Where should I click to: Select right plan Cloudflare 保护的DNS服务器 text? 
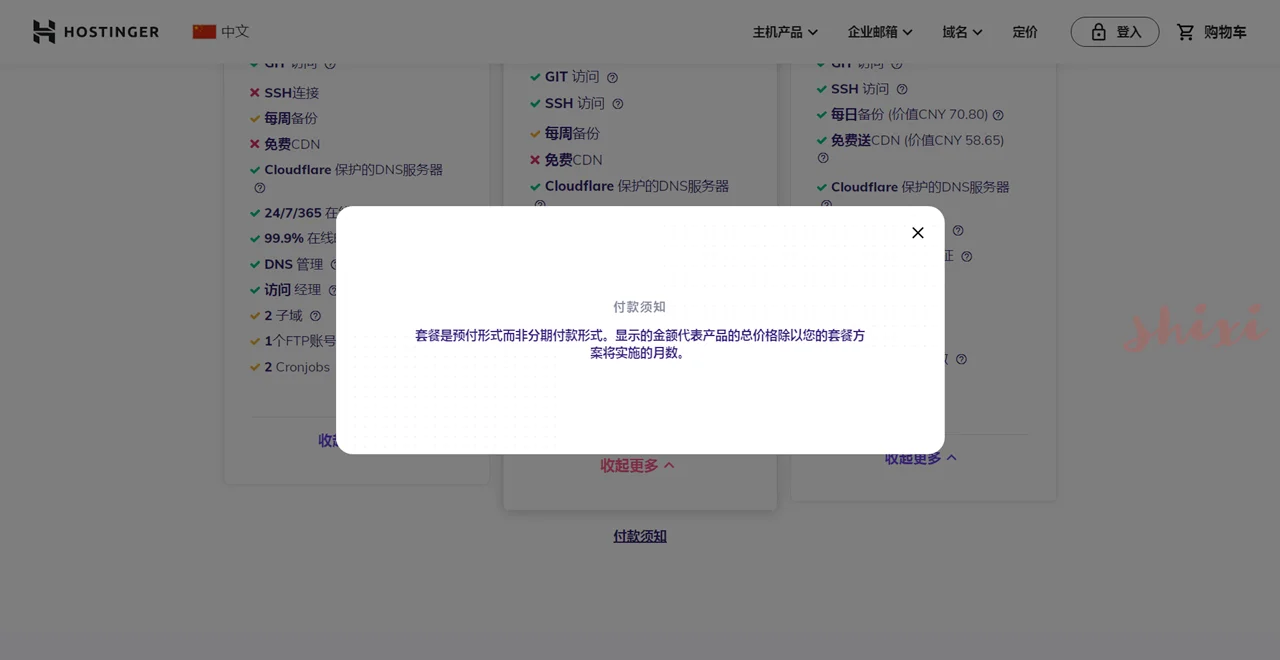(920, 187)
